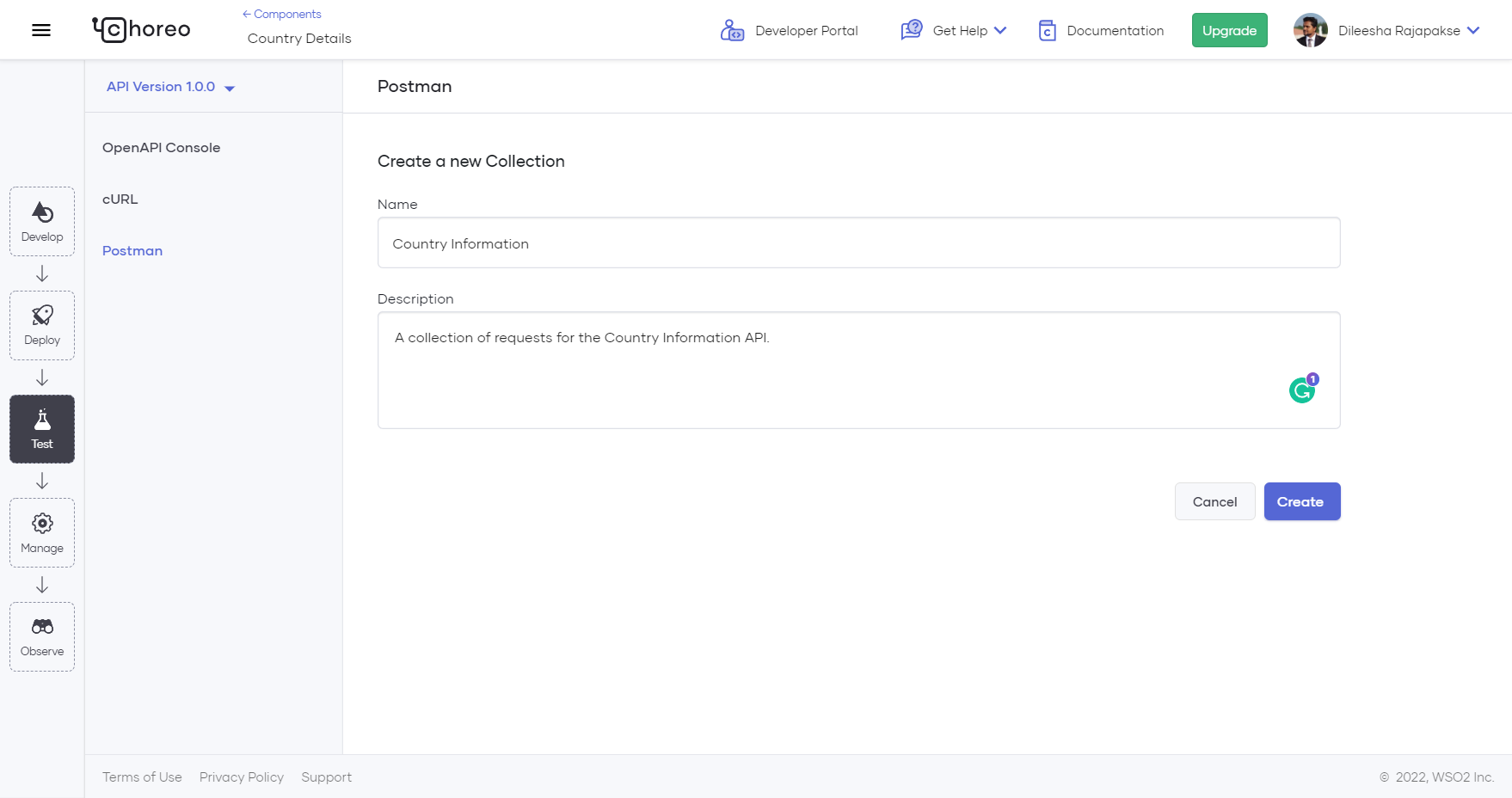Screen dimensions: 1512x798
Task: Open the Support footer link
Action: [326, 777]
